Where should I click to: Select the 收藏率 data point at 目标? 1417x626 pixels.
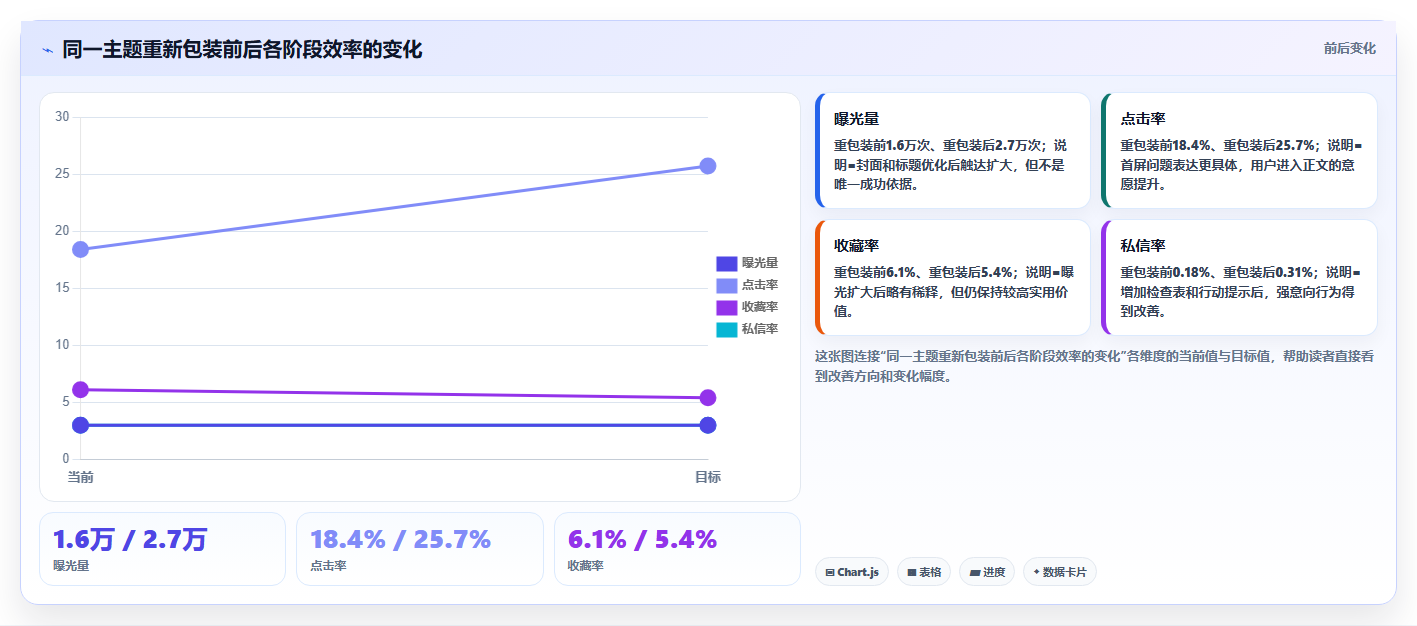(708, 398)
